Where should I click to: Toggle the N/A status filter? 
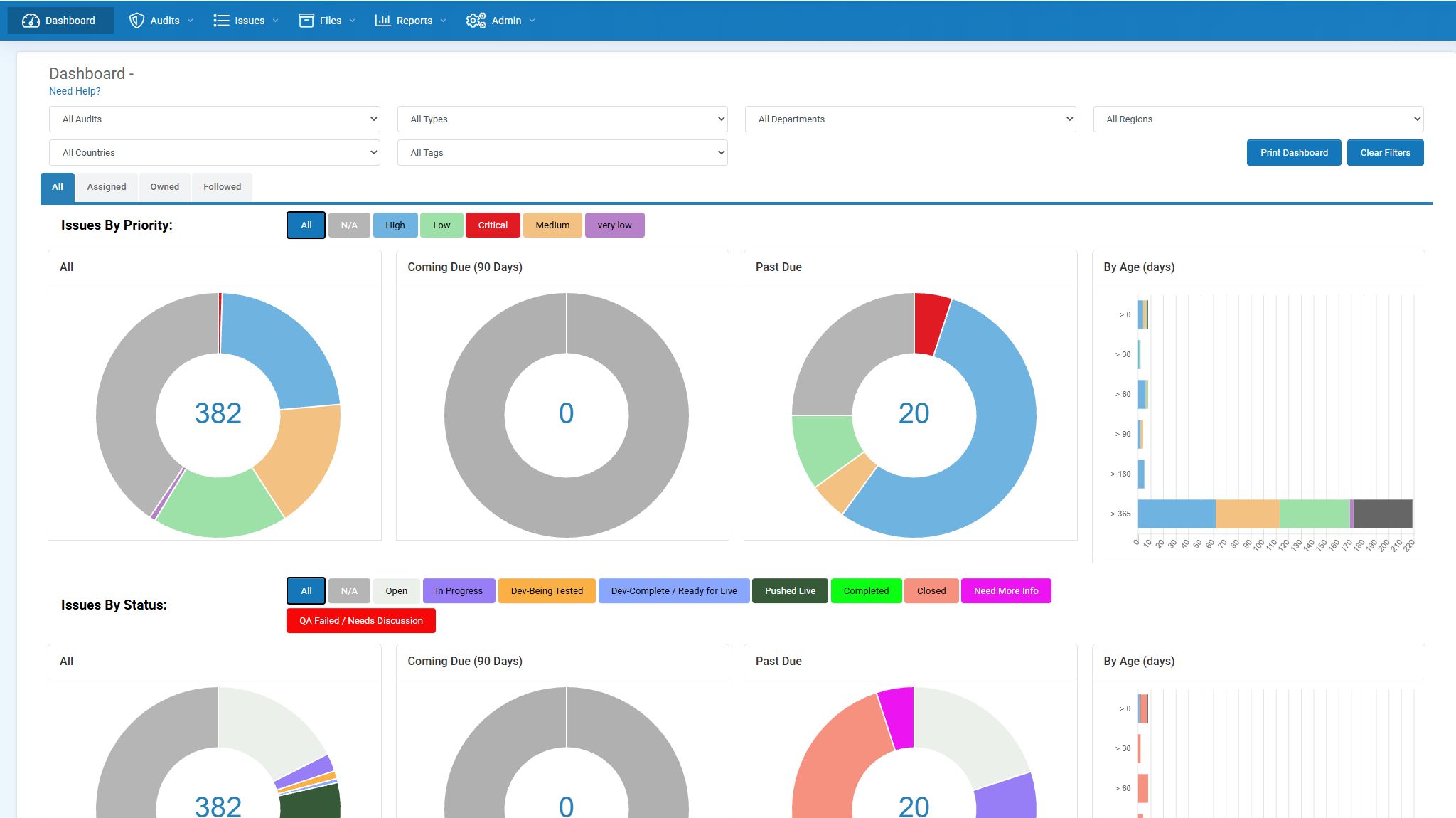click(x=349, y=590)
